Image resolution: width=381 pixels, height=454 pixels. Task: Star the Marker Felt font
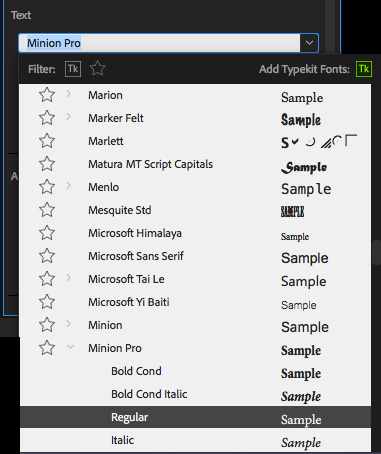coord(47,118)
